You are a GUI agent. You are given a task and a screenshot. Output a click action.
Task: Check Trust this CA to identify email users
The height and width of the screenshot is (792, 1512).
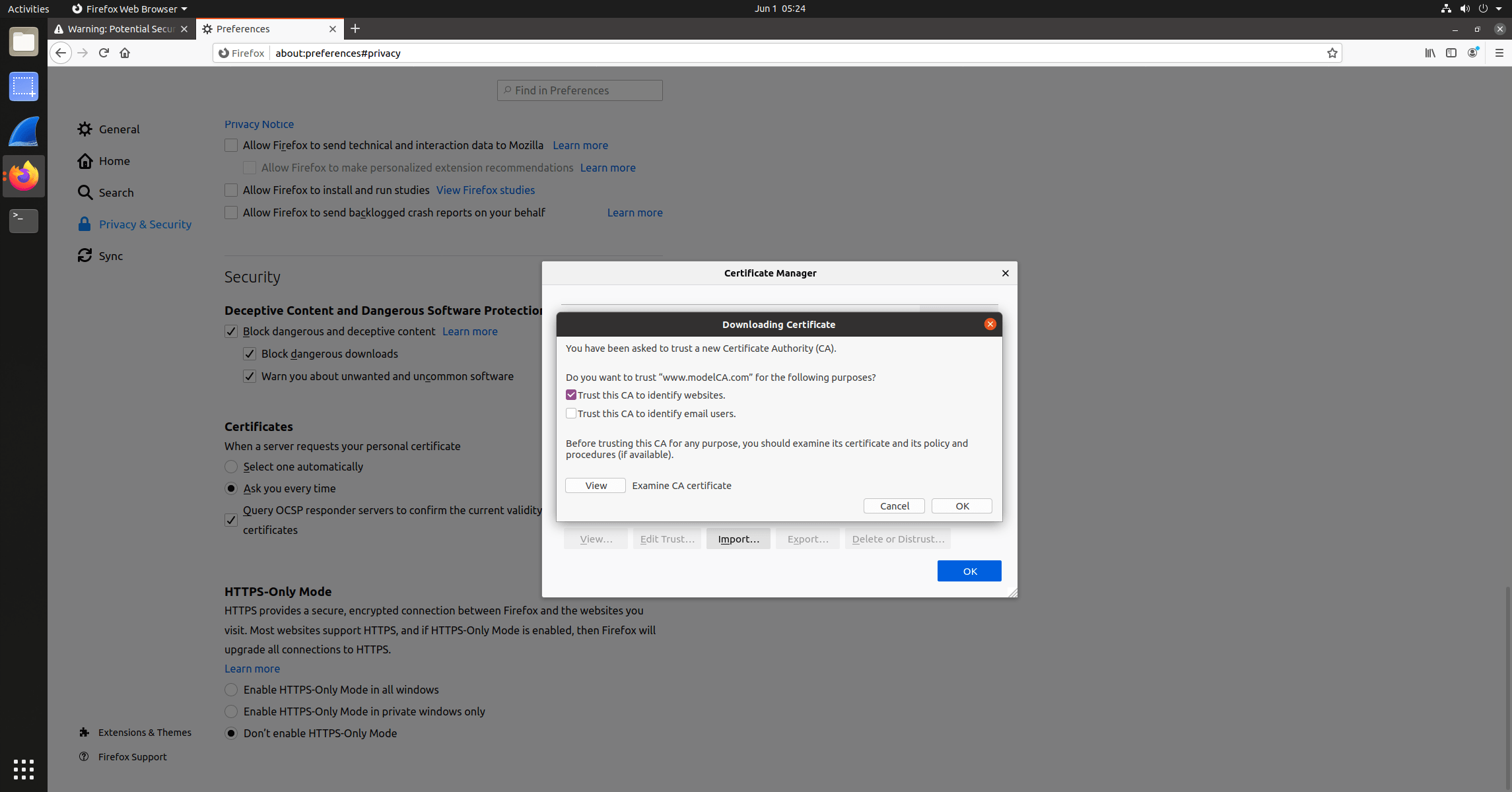(571, 413)
